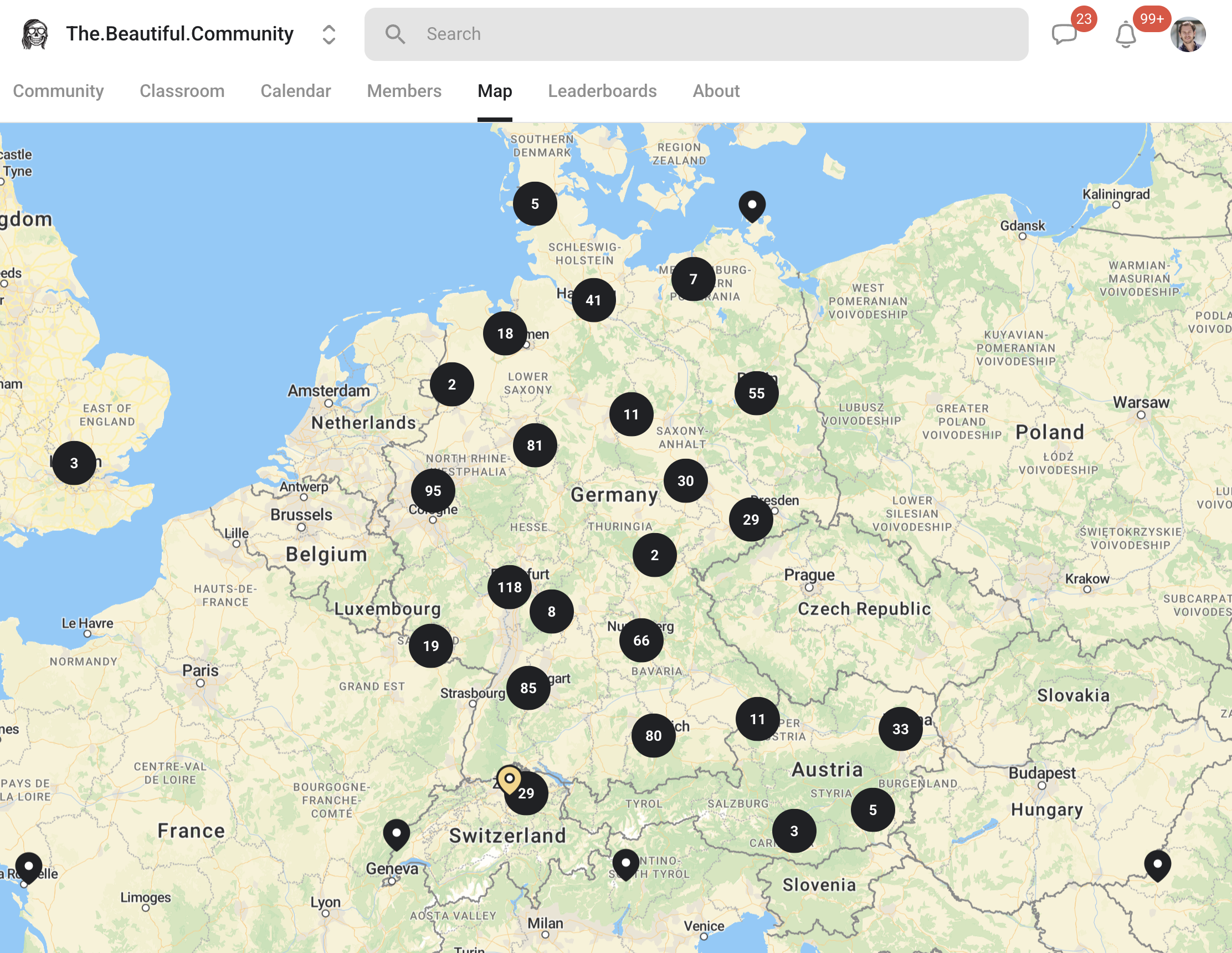Open the 55 cluster at Berlin
This screenshot has width=1232, height=953.
pos(756,393)
